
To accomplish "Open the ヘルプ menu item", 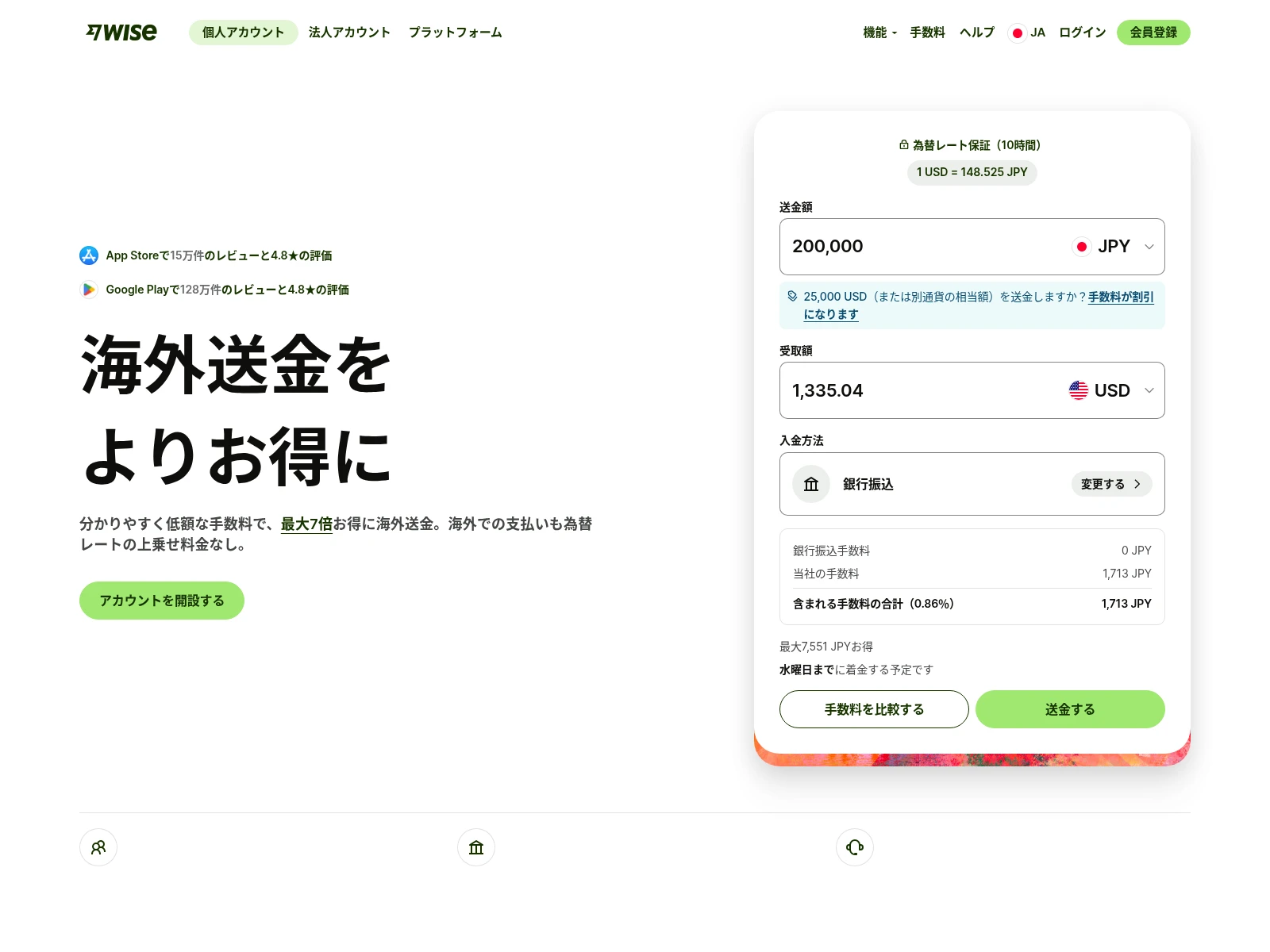I will coord(976,33).
